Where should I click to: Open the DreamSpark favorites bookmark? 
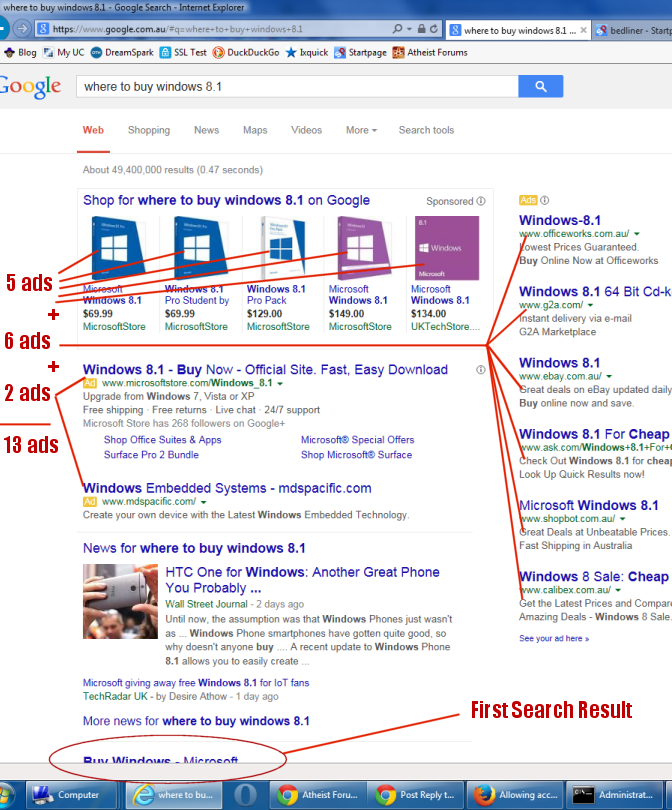coord(122,53)
